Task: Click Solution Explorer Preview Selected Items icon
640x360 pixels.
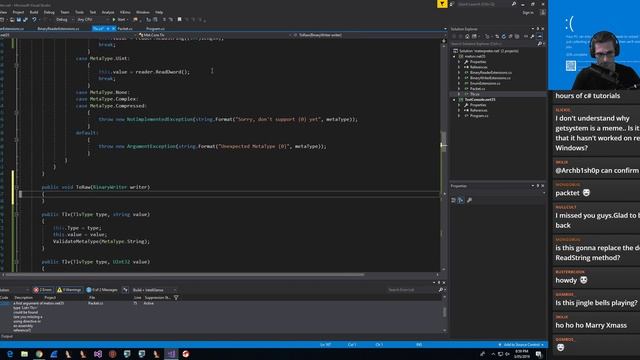Action: coord(540,36)
